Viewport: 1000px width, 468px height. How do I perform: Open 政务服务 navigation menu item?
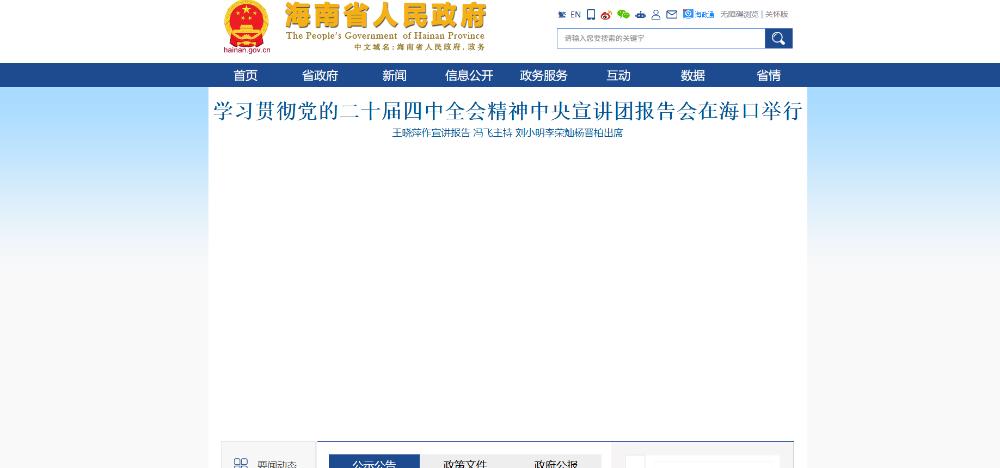coord(543,75)
